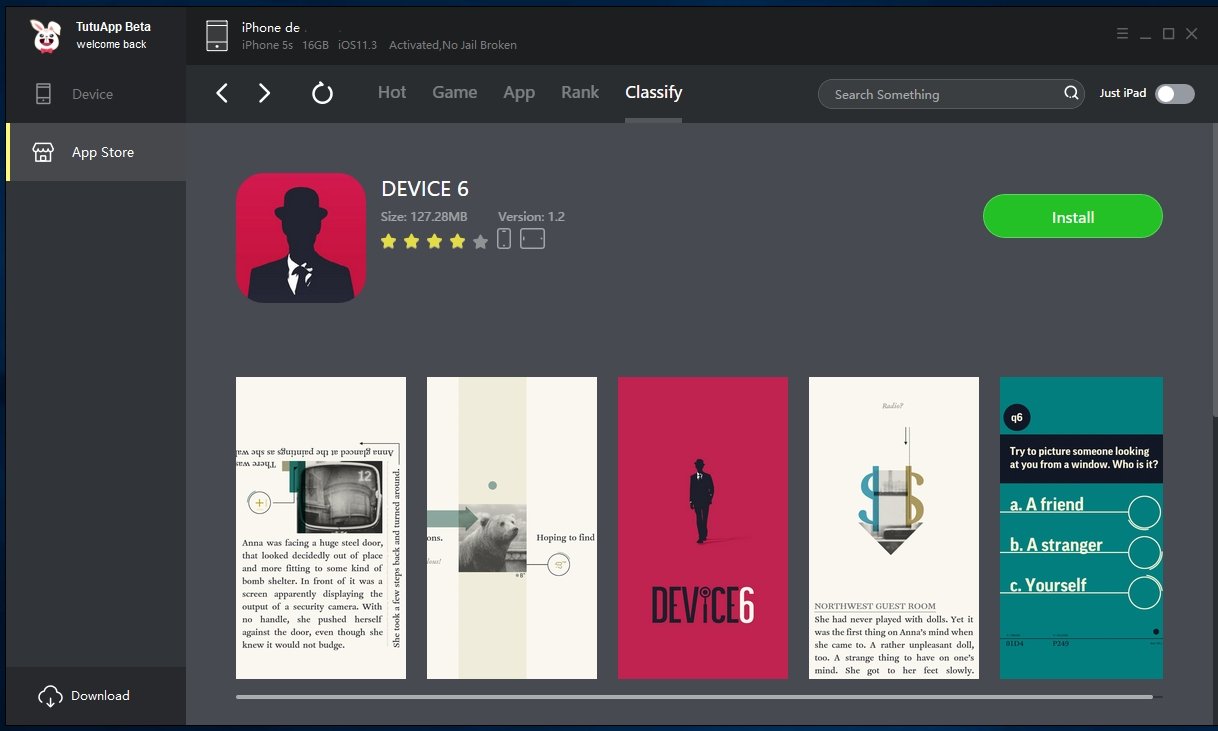Screen dimensions: 1218x731
Task: Click the horizontal screenshots scrollbar
Action: 694,696
